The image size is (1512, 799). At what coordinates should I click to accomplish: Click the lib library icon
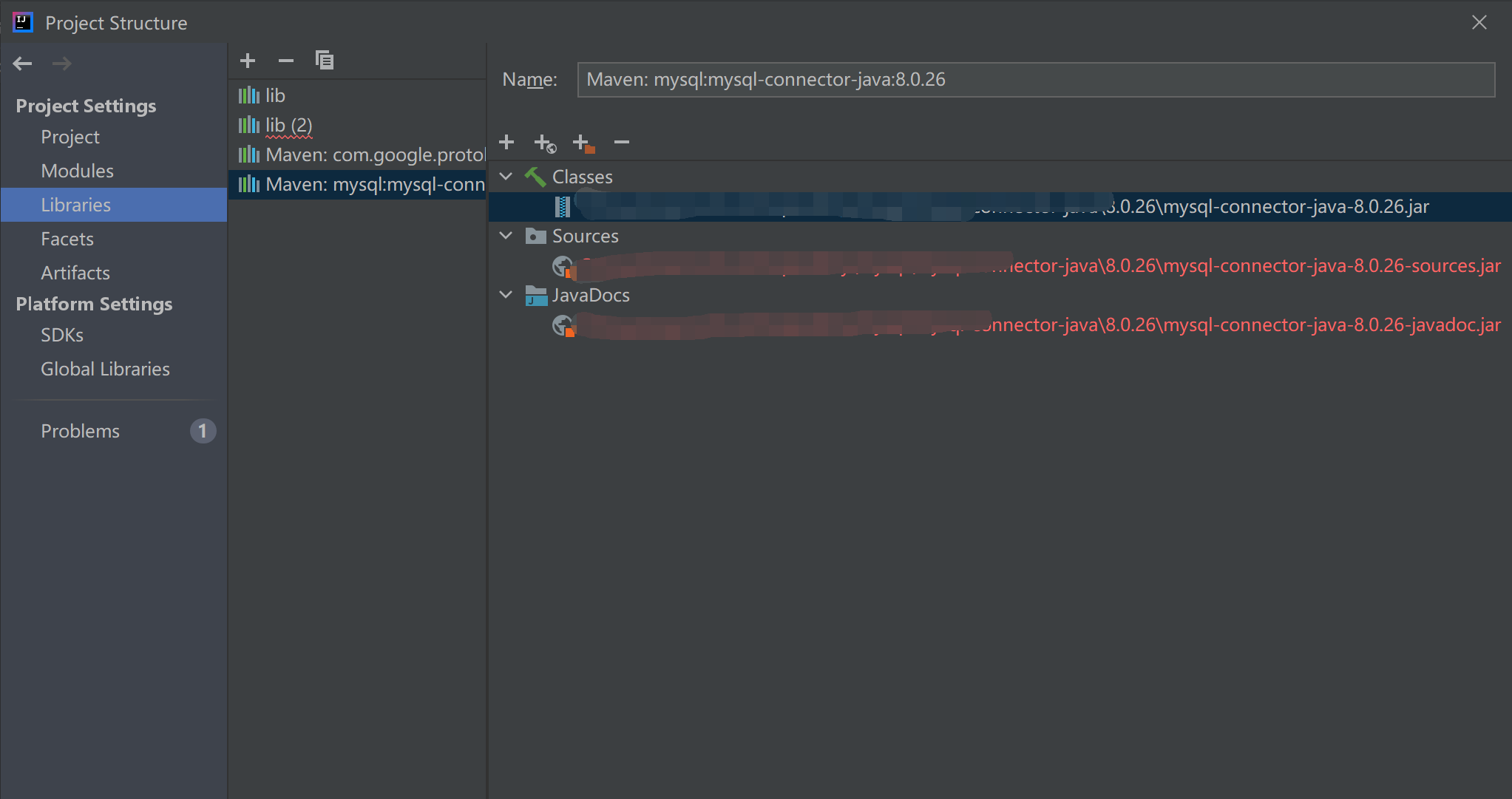pyautogui.click(x=249, y=95)
